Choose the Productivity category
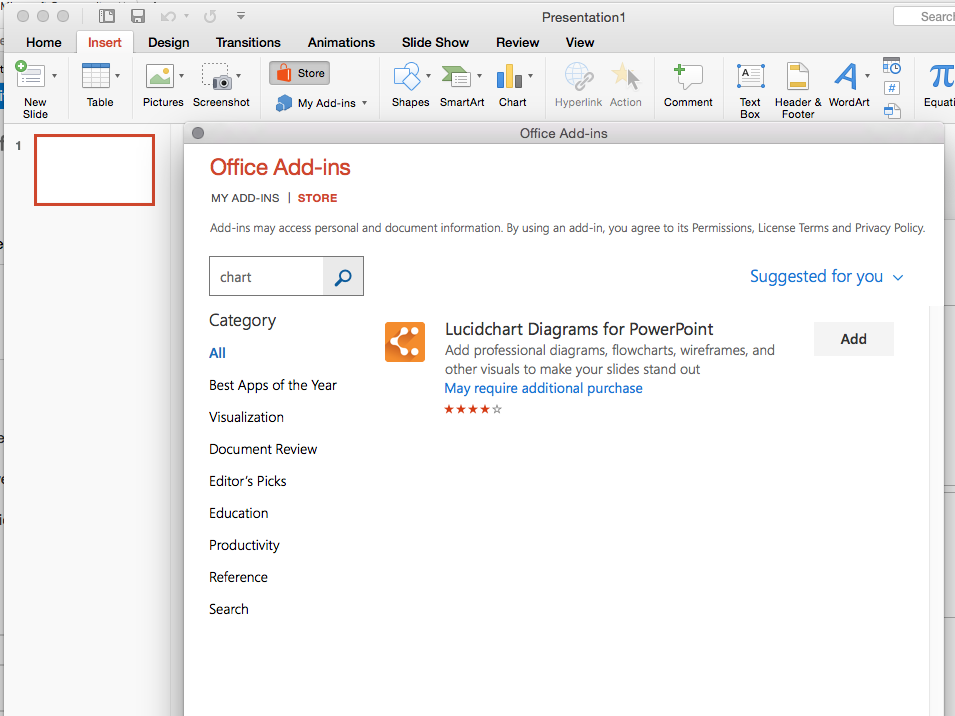Viewport: 955px width, 716px height. (x=244, y=546)
